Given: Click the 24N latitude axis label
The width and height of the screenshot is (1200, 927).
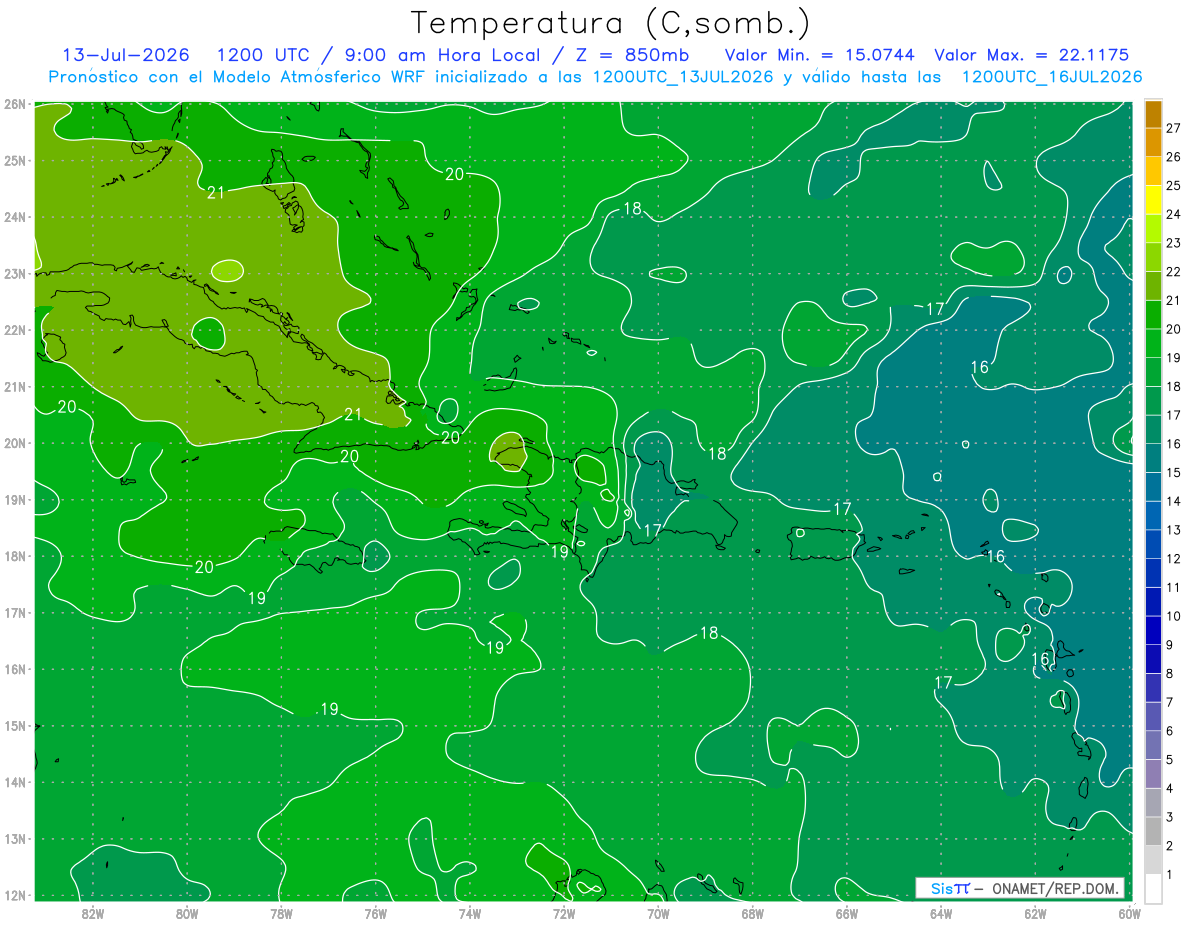Looking at the screenshot, I should point(14,217).
